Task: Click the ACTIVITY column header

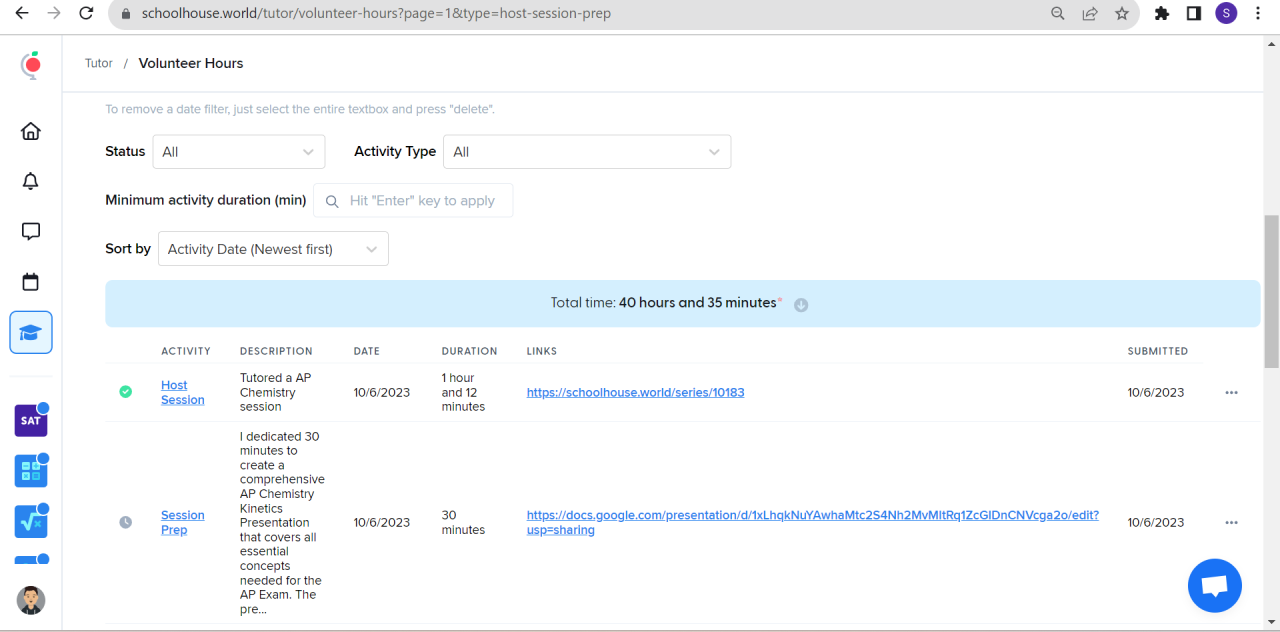Action: pyautogui.click(x=186, y=351)
